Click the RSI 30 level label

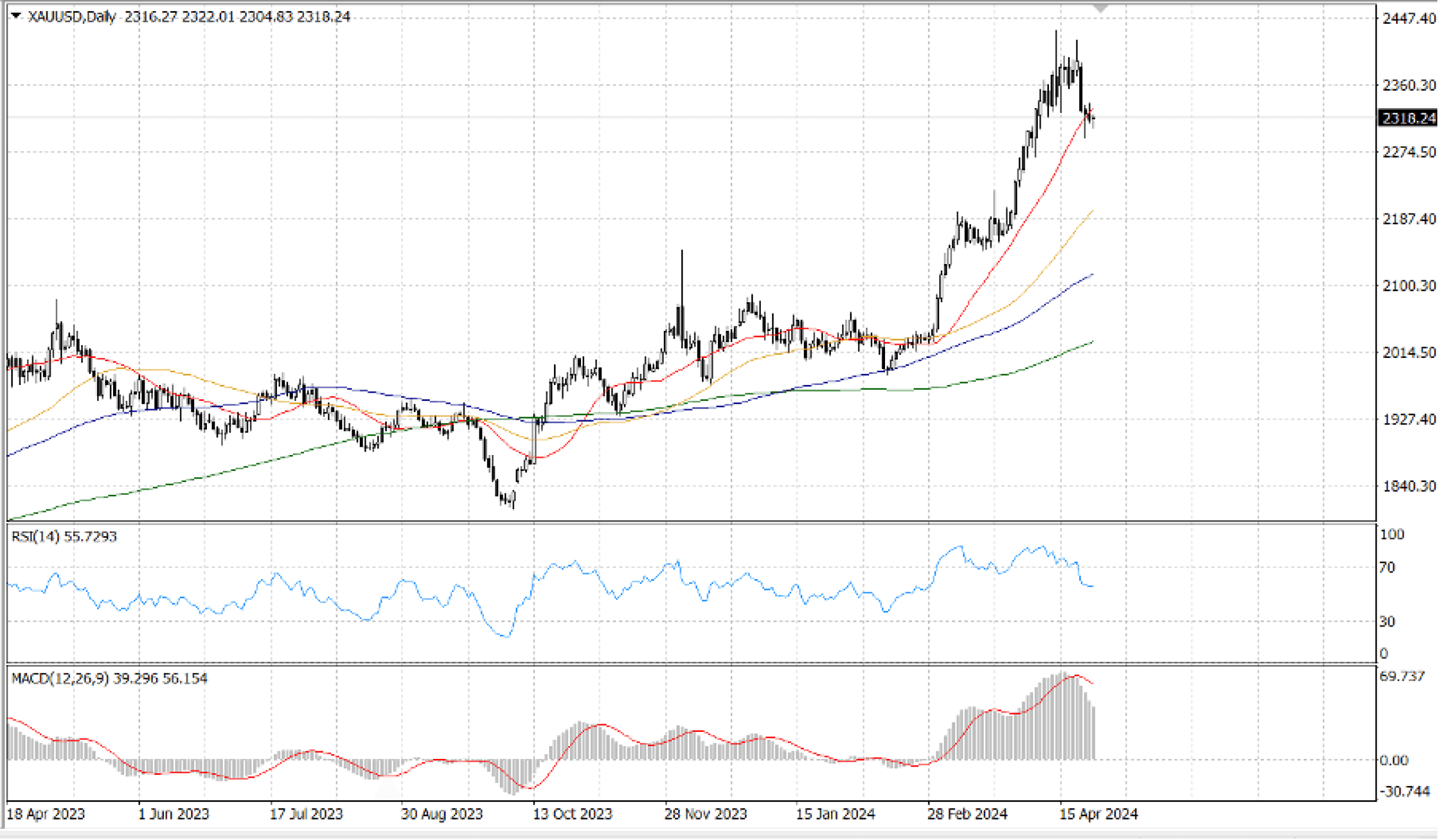point(1387,622)
